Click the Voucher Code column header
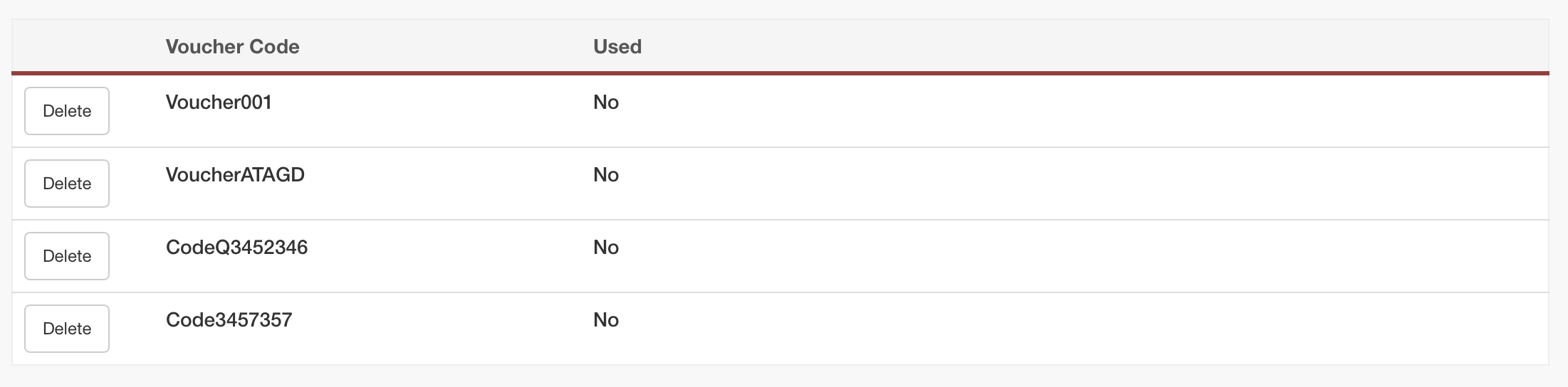This screenshot has width=1568, height=387. tap(232, 47)
